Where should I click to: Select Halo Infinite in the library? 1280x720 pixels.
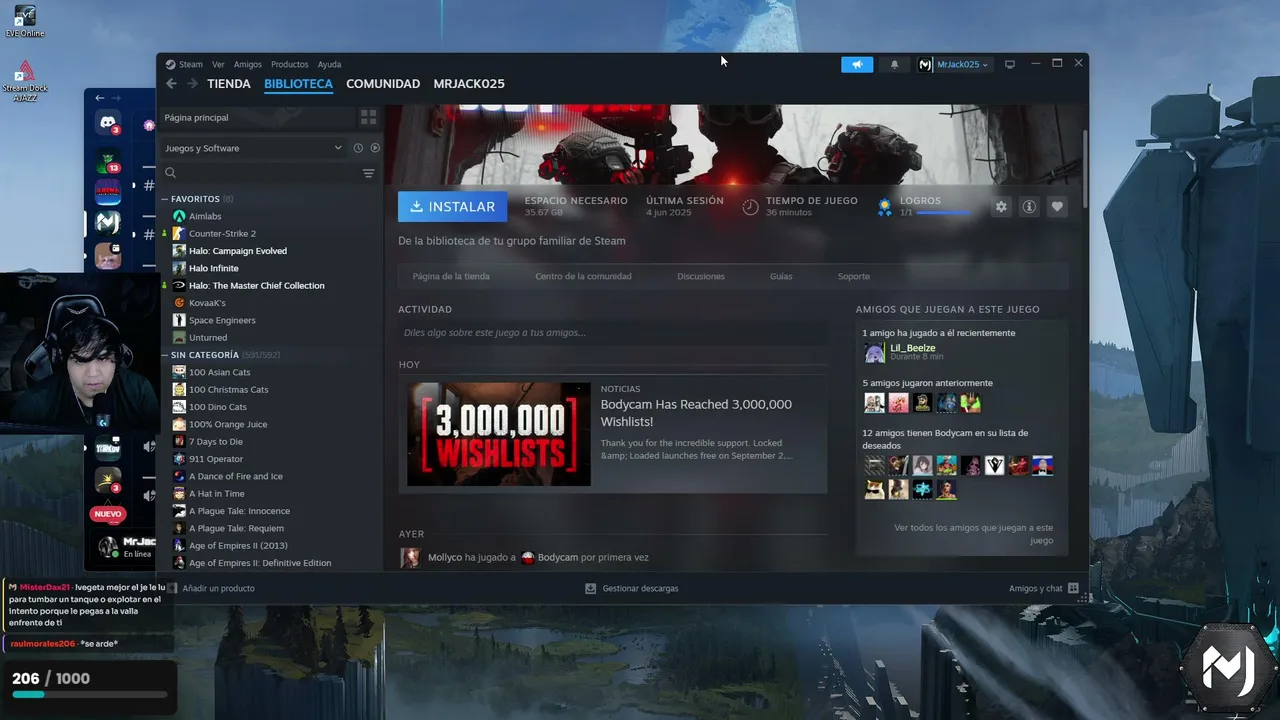(214, 268)
